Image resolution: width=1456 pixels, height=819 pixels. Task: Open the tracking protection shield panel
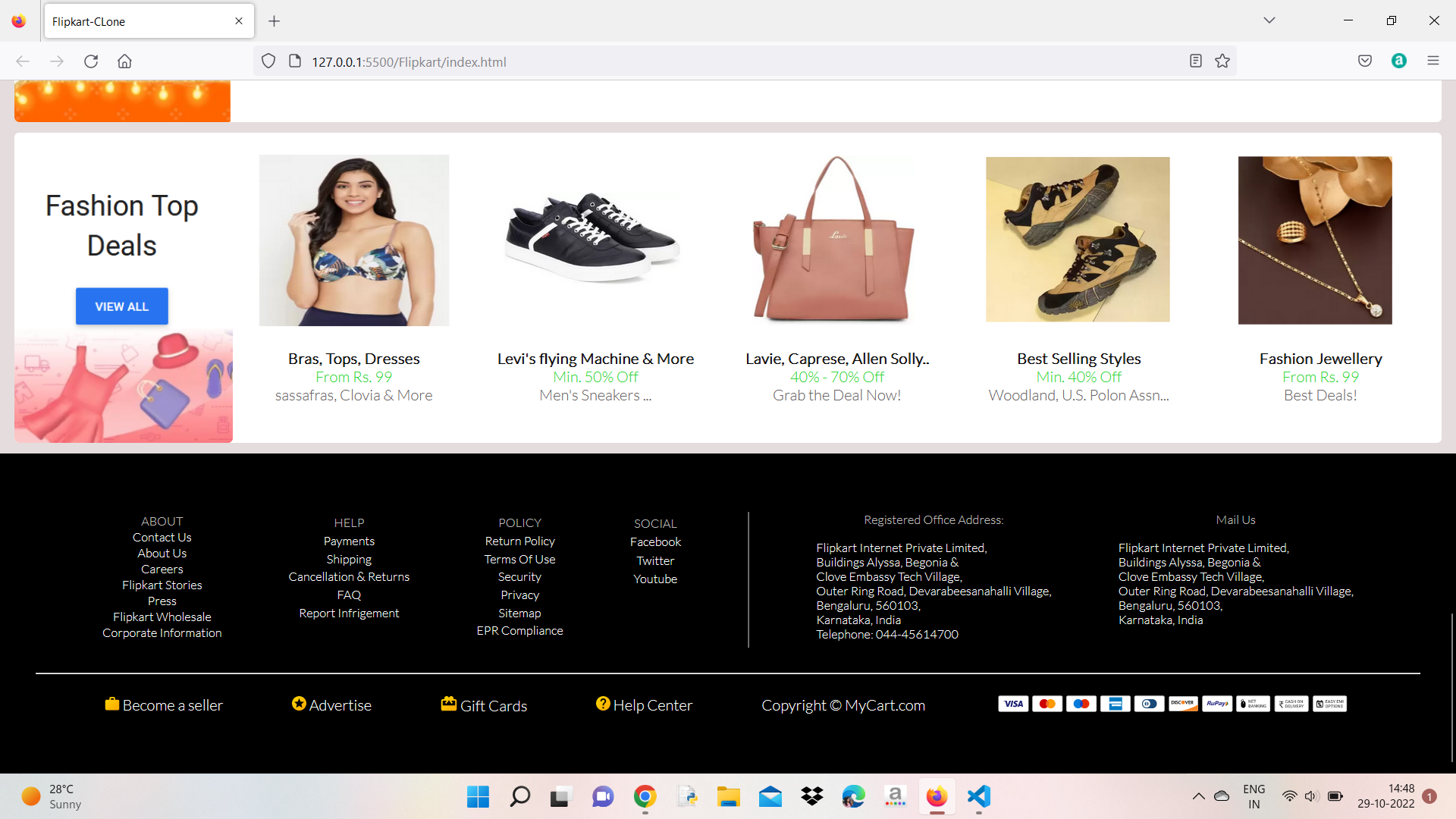(268, 61)
